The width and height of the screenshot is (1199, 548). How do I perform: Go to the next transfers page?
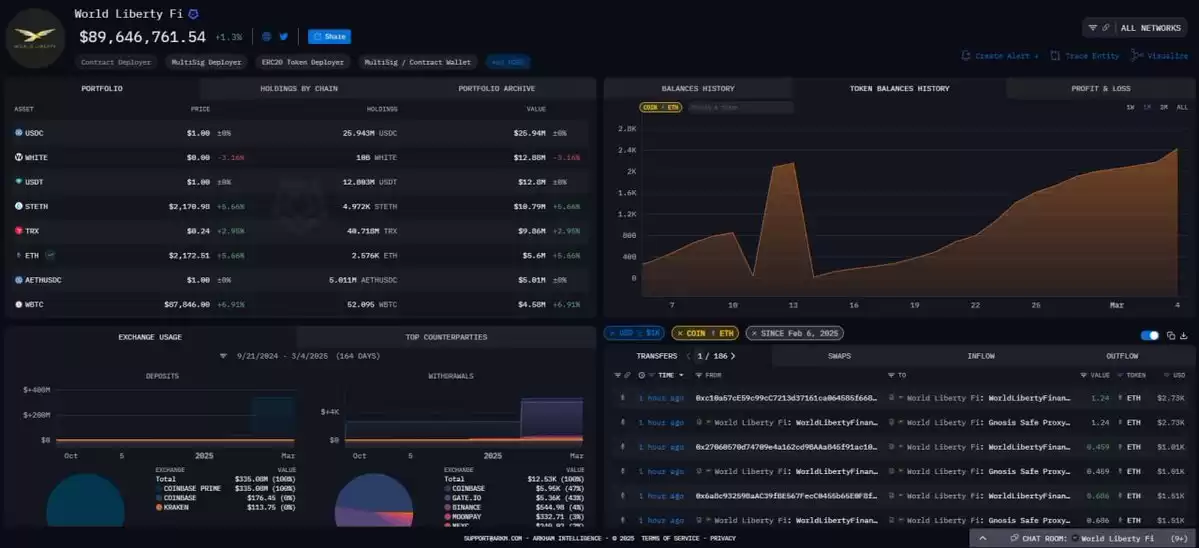tap(733, 356)
